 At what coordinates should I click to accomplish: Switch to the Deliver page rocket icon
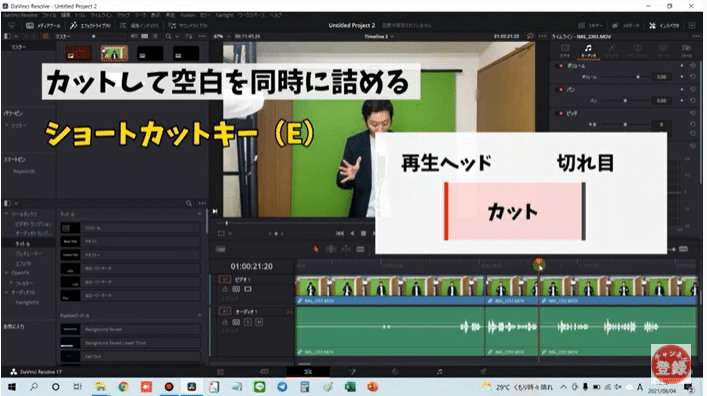pos(483,372)
